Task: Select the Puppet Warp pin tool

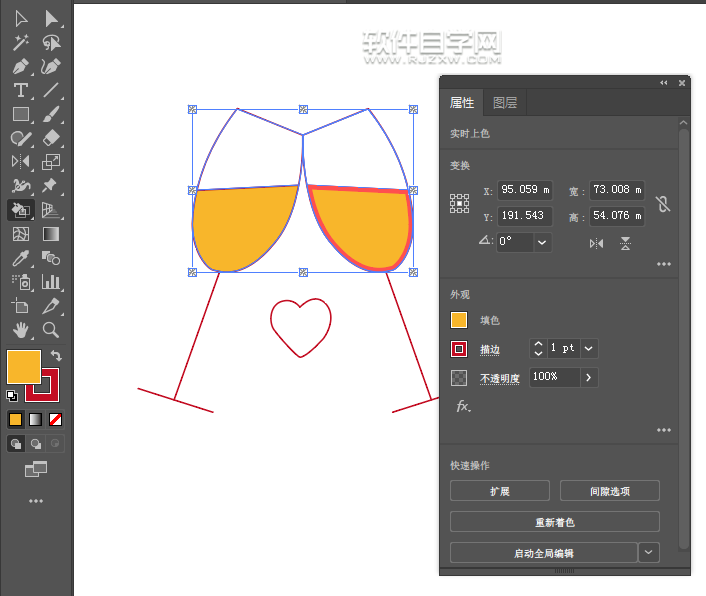Action: [x=51, y=185]
